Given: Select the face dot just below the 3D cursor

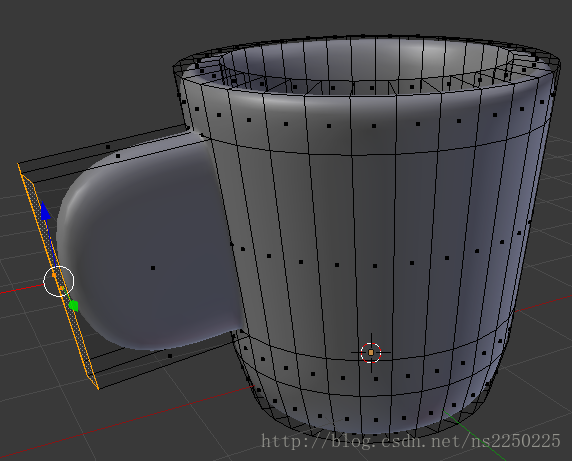Looking at the screenshot, I should [376, 379].
